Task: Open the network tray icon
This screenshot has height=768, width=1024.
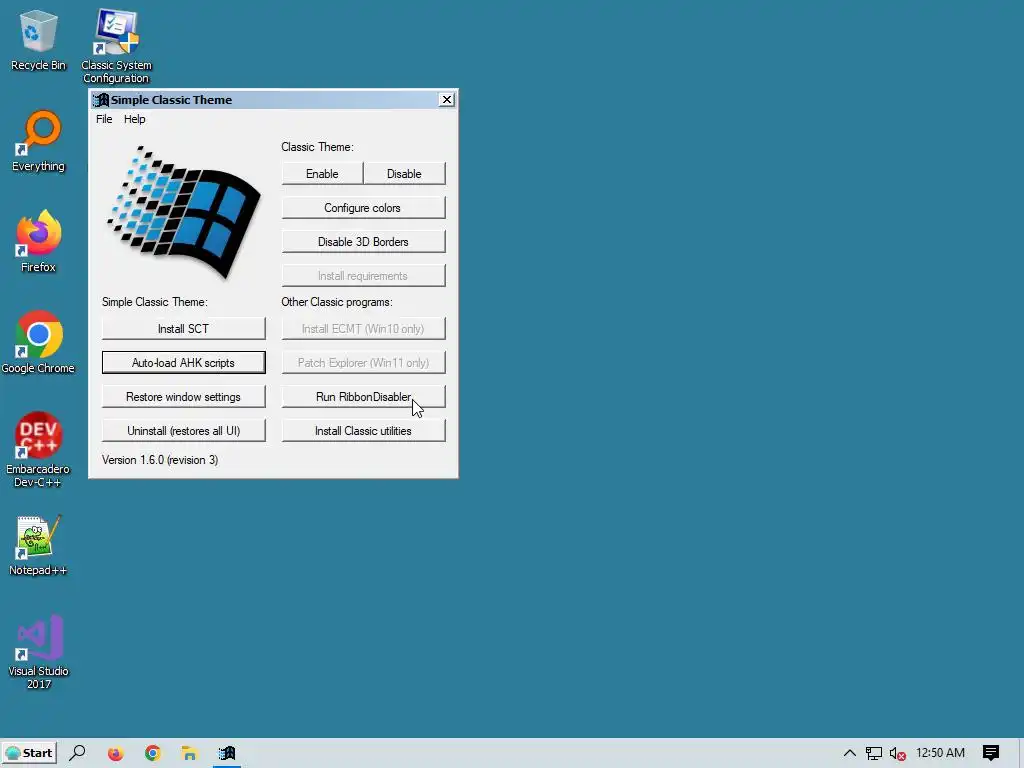Action: (x=874, y=753)
